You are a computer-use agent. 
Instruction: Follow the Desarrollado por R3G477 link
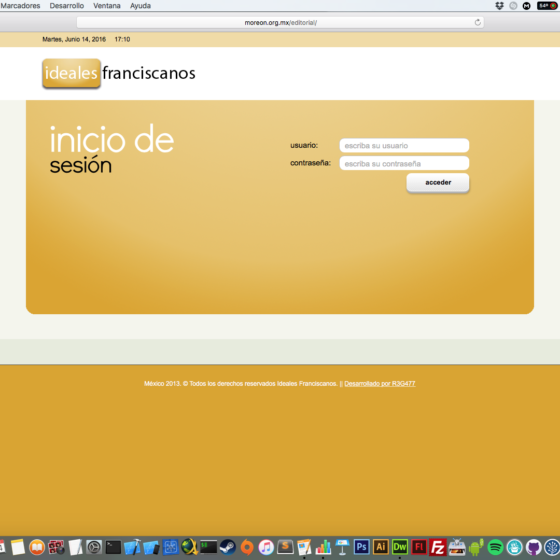pos(380,384)
